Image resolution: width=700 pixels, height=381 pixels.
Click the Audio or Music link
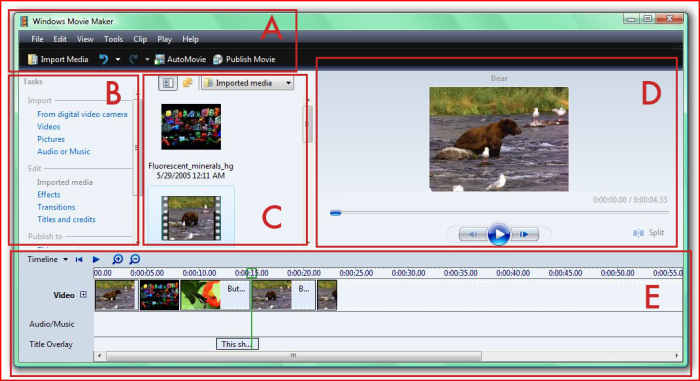[63, 152]
